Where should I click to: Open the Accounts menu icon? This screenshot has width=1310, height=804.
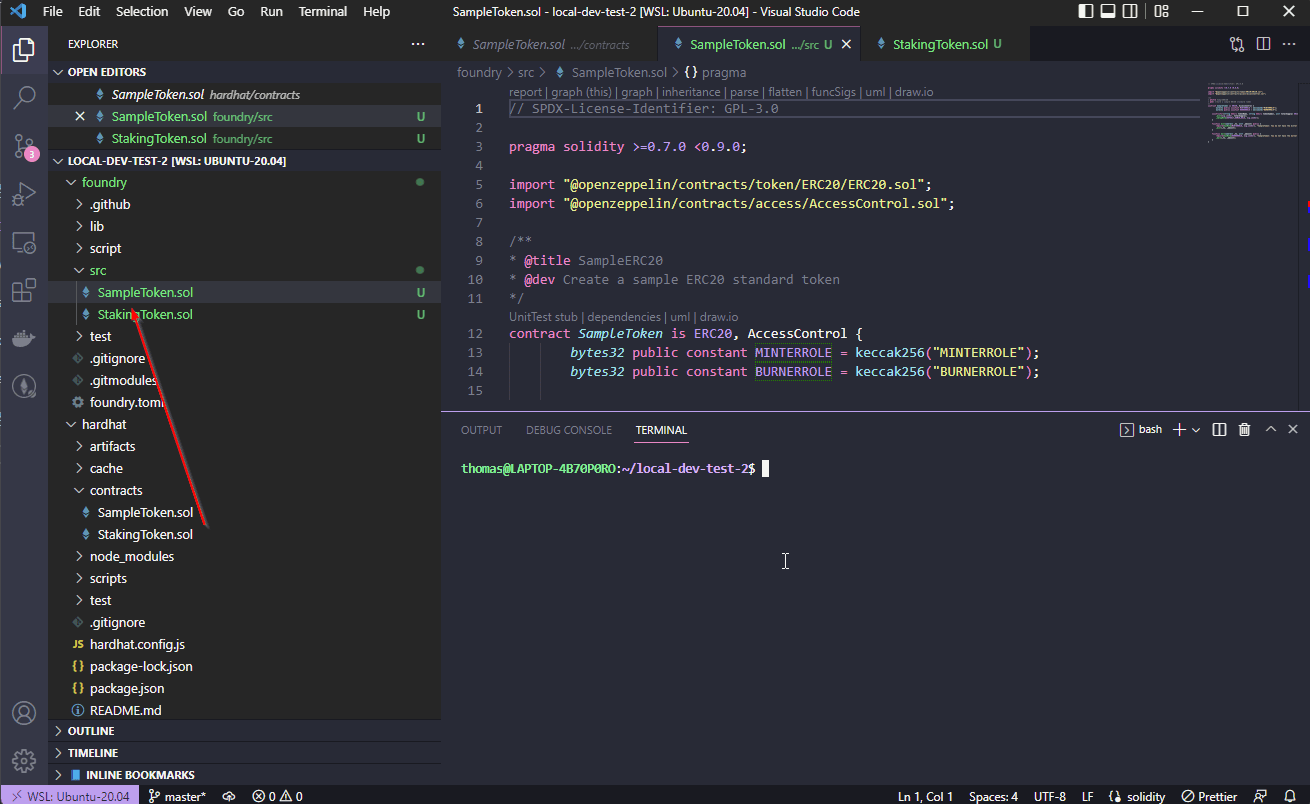click(x=24, y=713)
